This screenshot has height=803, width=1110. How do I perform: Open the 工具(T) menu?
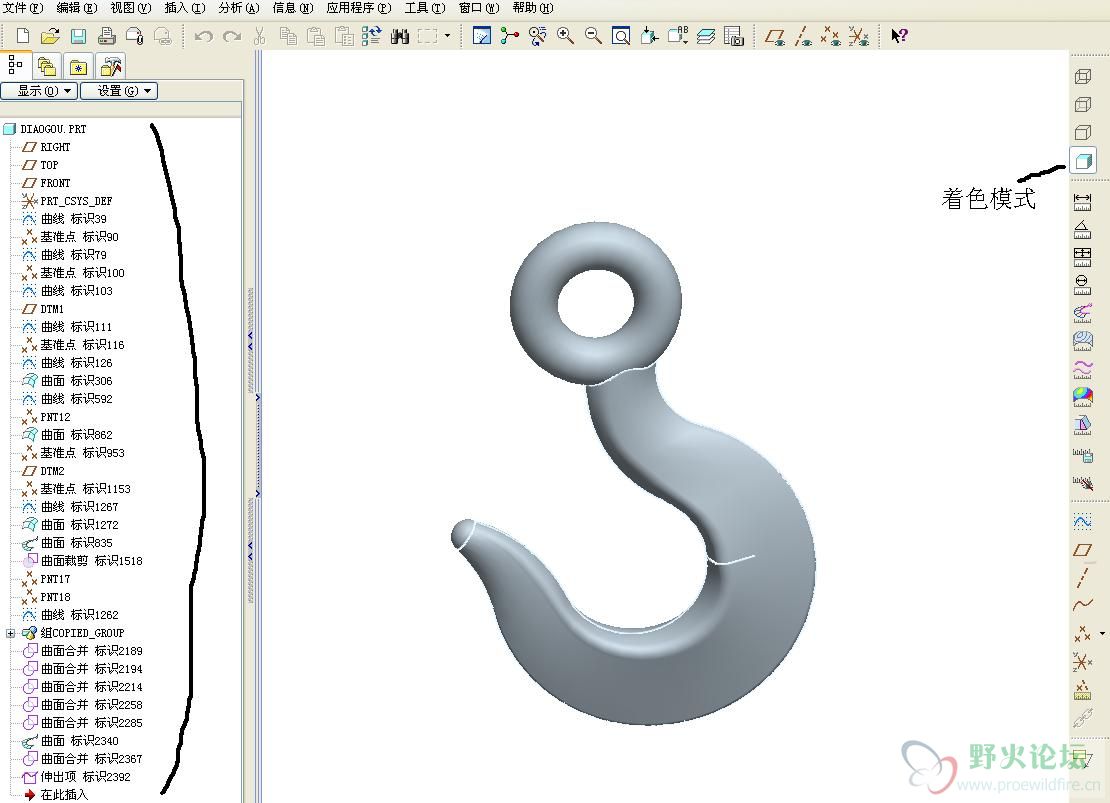[425, 8]
